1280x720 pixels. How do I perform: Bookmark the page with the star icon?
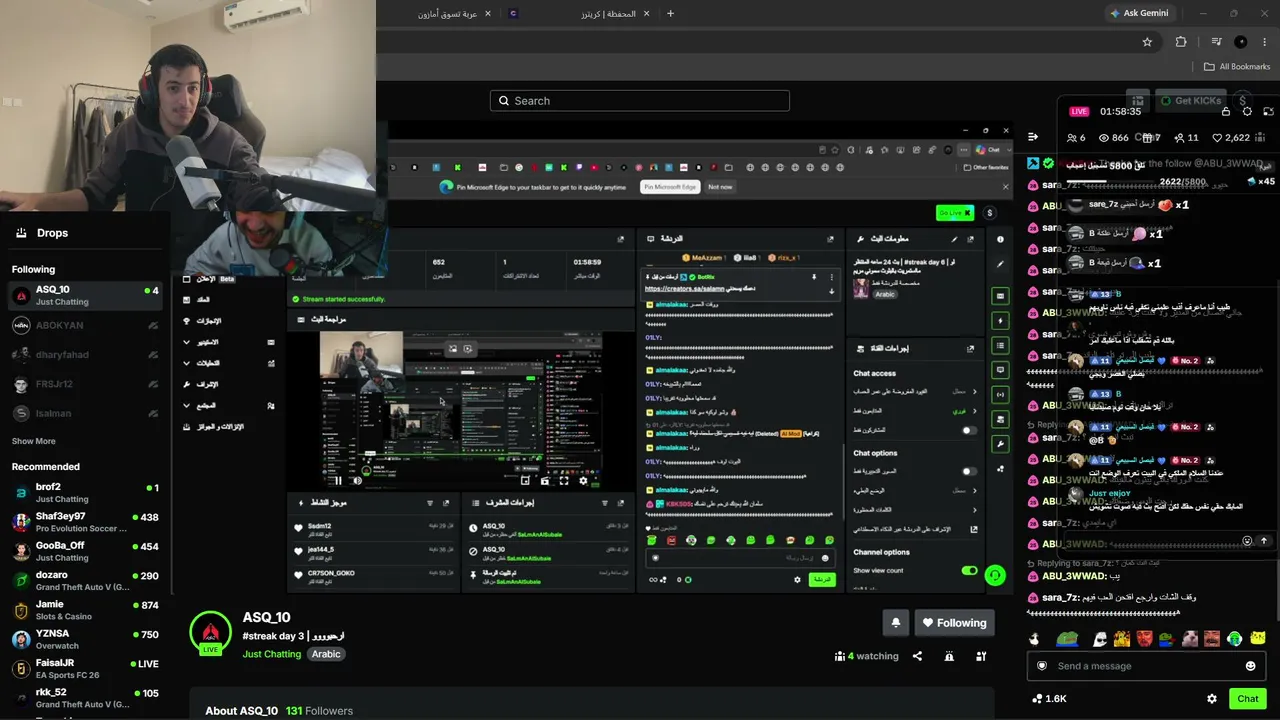click(1147, 42)
